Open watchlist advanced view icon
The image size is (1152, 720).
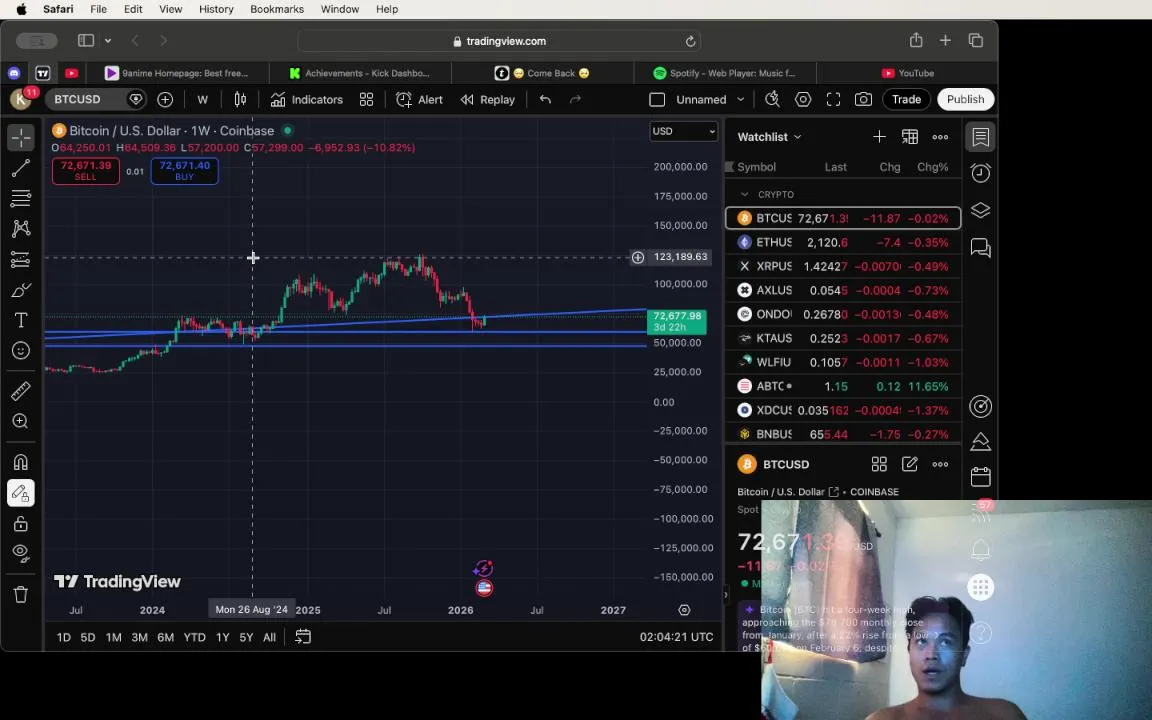pos(910,137)
